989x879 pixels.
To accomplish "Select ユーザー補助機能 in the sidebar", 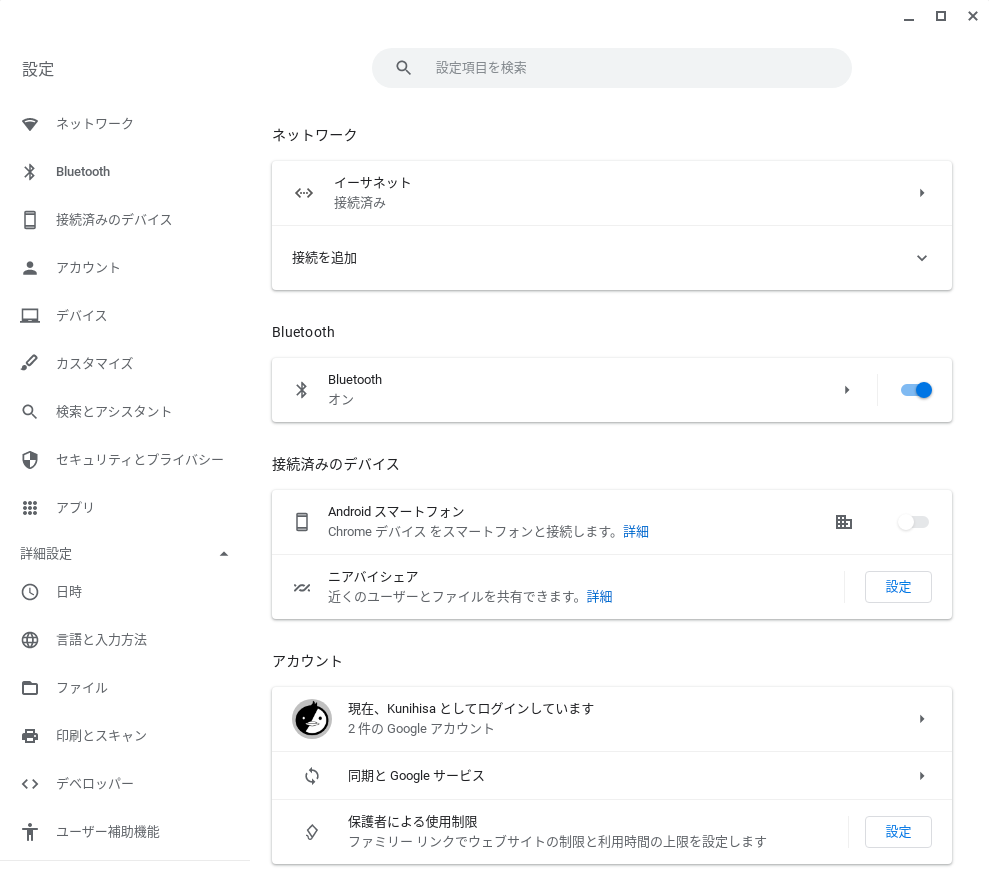I will [107, 832].
